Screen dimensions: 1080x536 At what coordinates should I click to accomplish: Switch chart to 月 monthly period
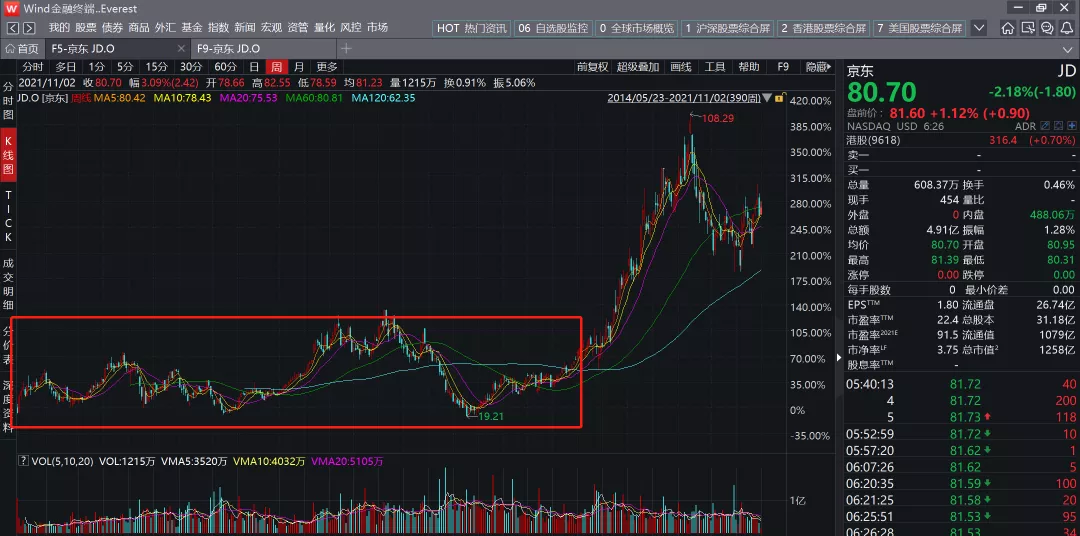[298, 67]
